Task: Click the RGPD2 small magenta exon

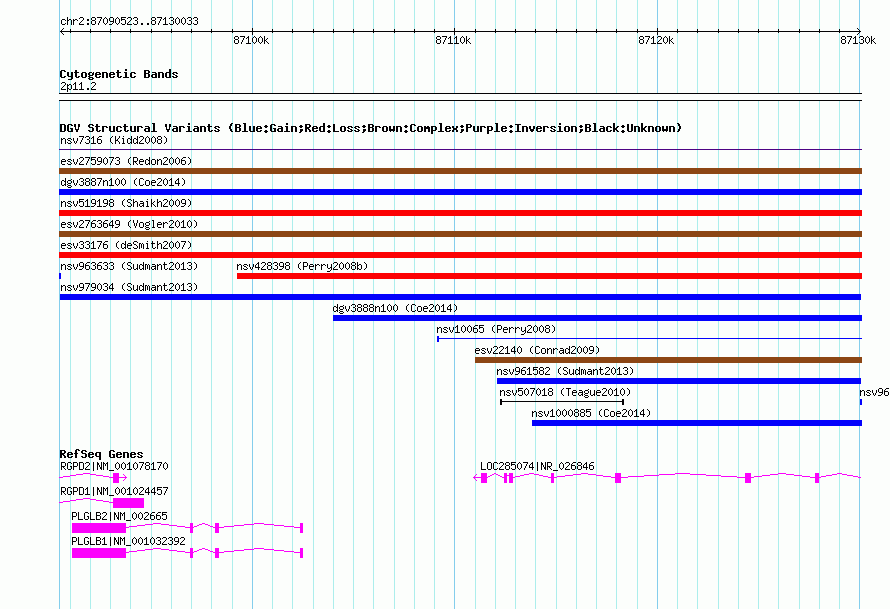Action: point(116,478)
